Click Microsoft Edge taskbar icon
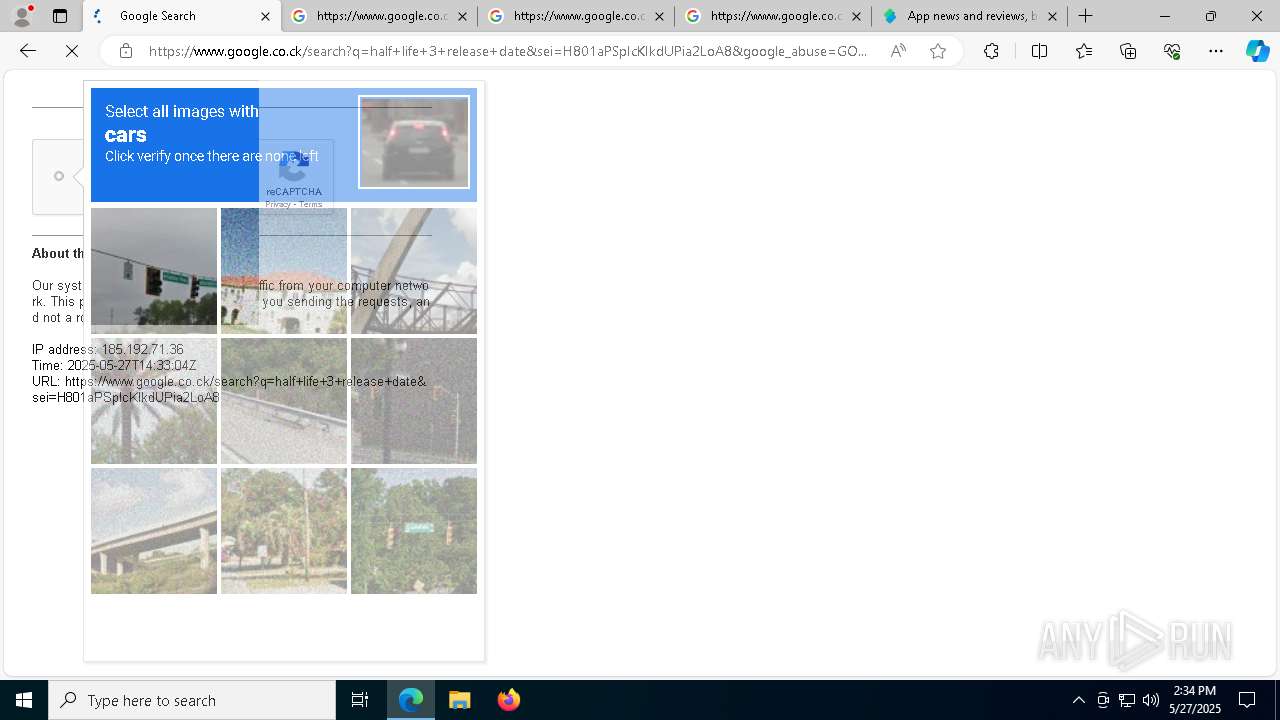 pyautogui.click(x=411, y=700)
